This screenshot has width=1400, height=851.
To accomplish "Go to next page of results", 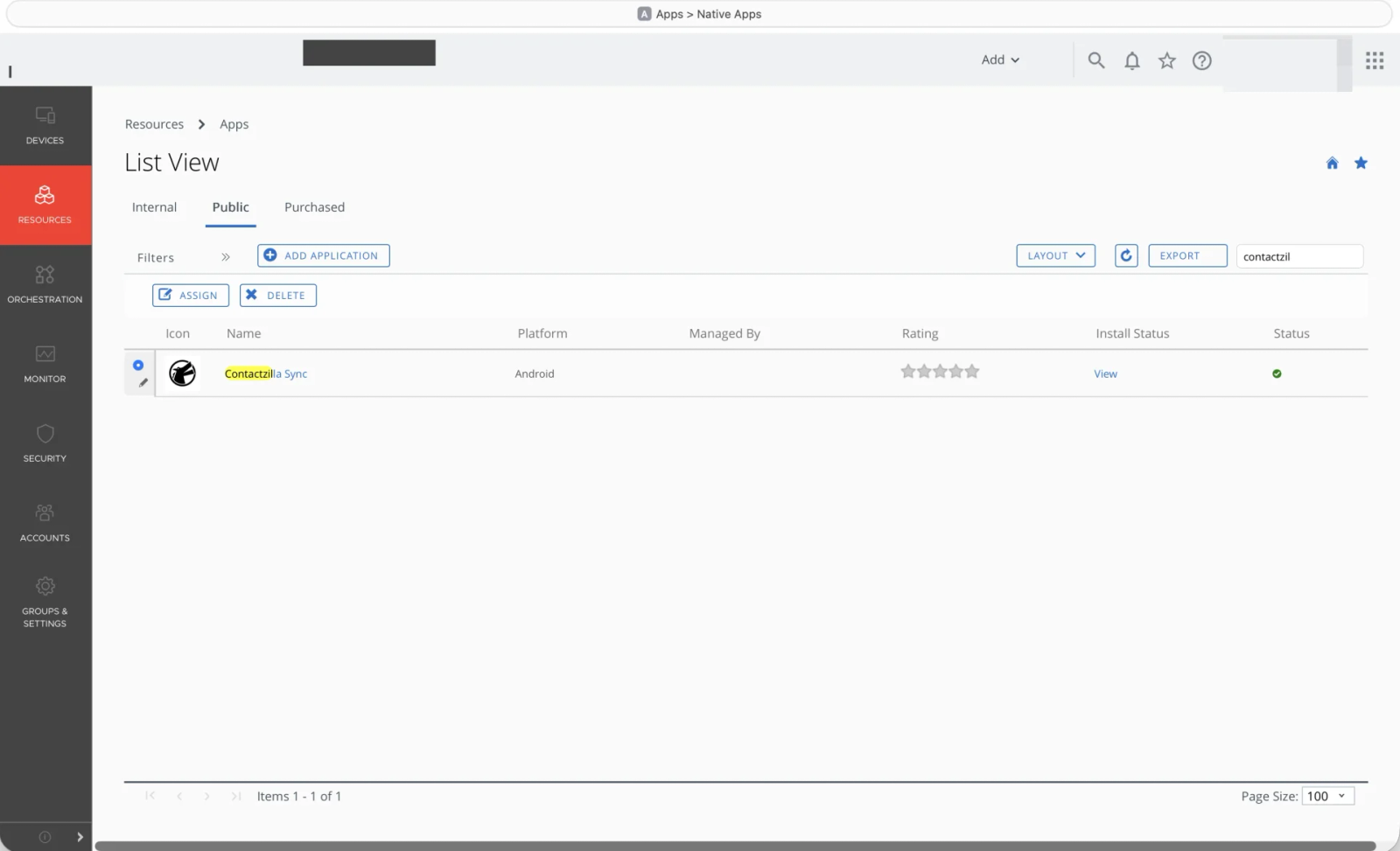I will click(x=207, y=796).
